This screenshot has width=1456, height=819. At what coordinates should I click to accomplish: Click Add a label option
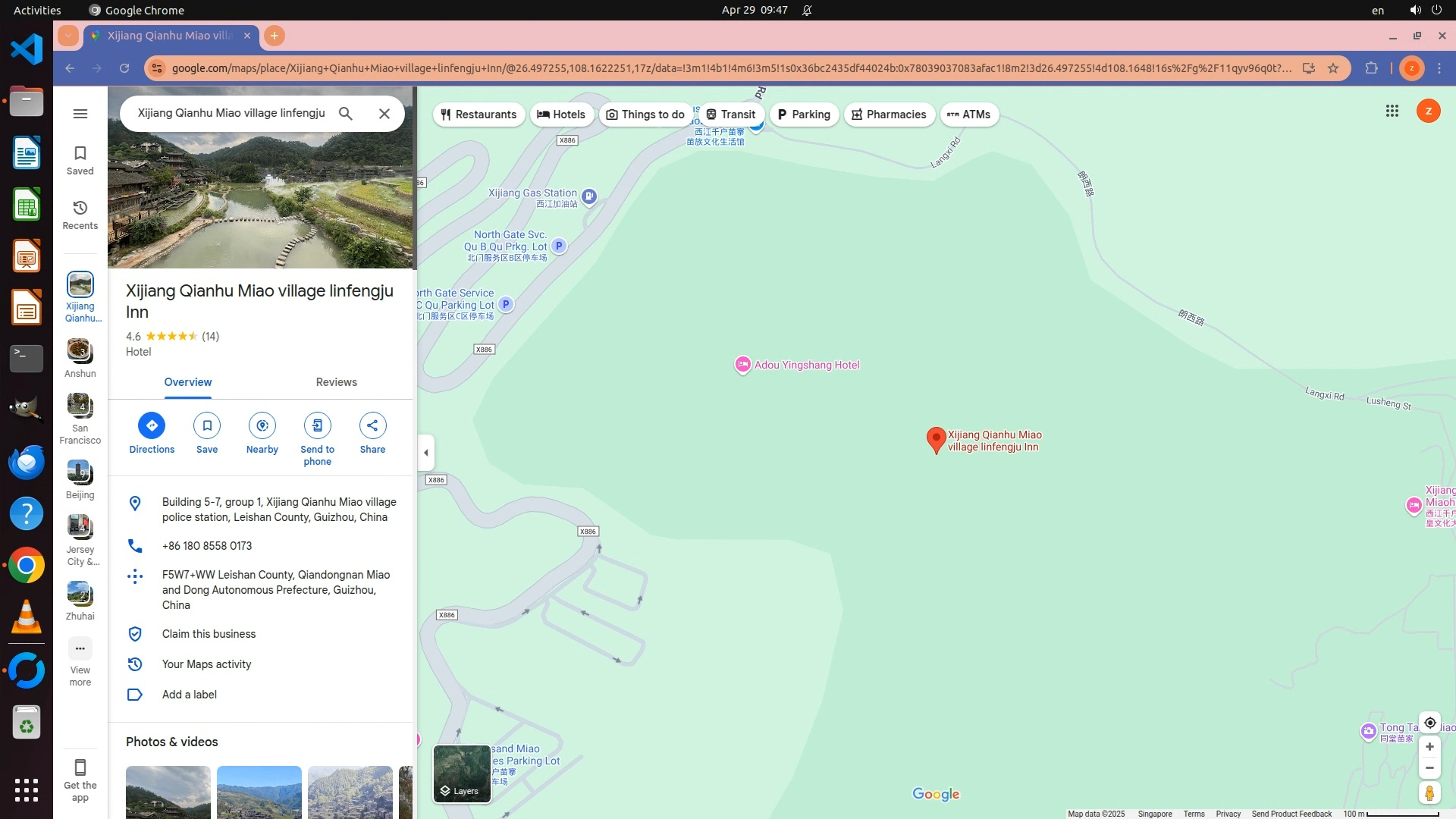(x=189, y=695)
